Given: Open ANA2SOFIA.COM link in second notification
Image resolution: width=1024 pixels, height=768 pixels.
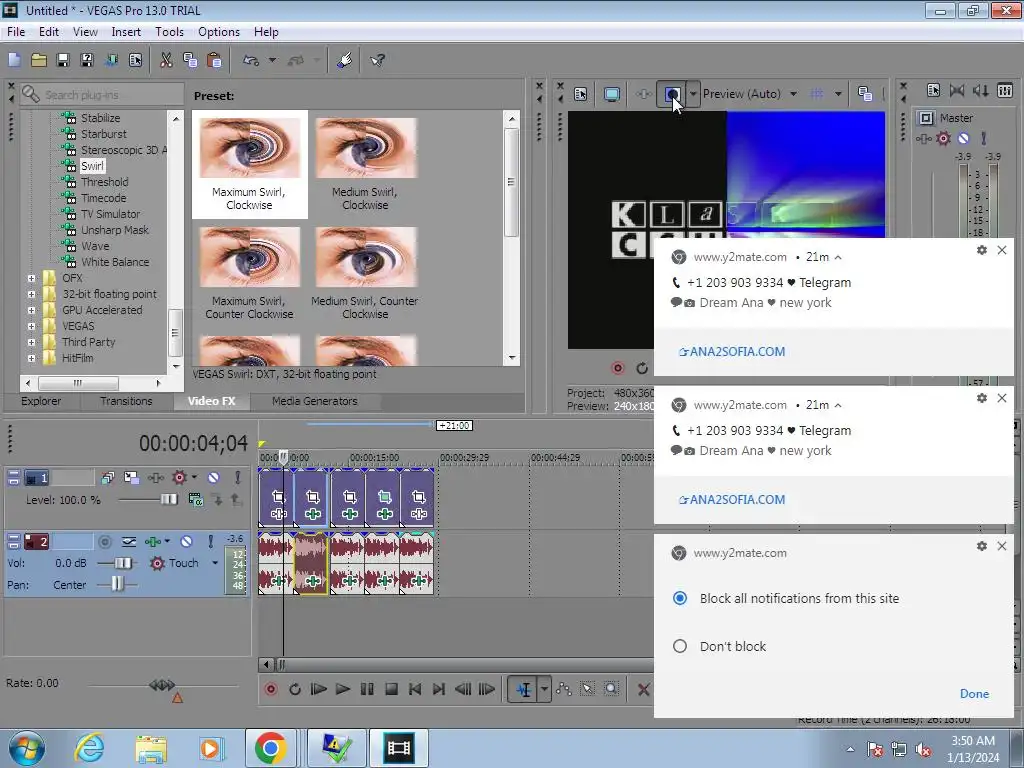Looking at the screenshot, I should tap(731, 500).
